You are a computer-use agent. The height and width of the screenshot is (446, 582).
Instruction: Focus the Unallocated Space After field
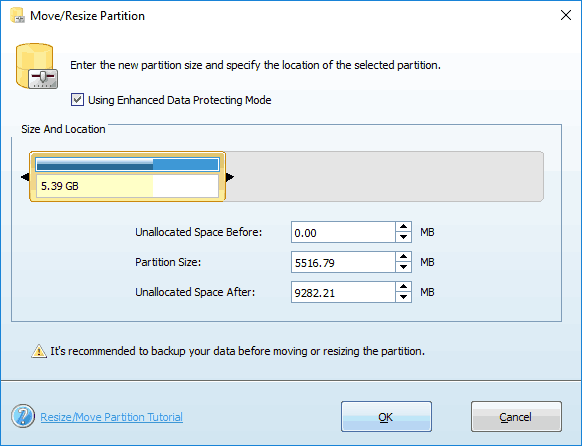tap(343, 292)
